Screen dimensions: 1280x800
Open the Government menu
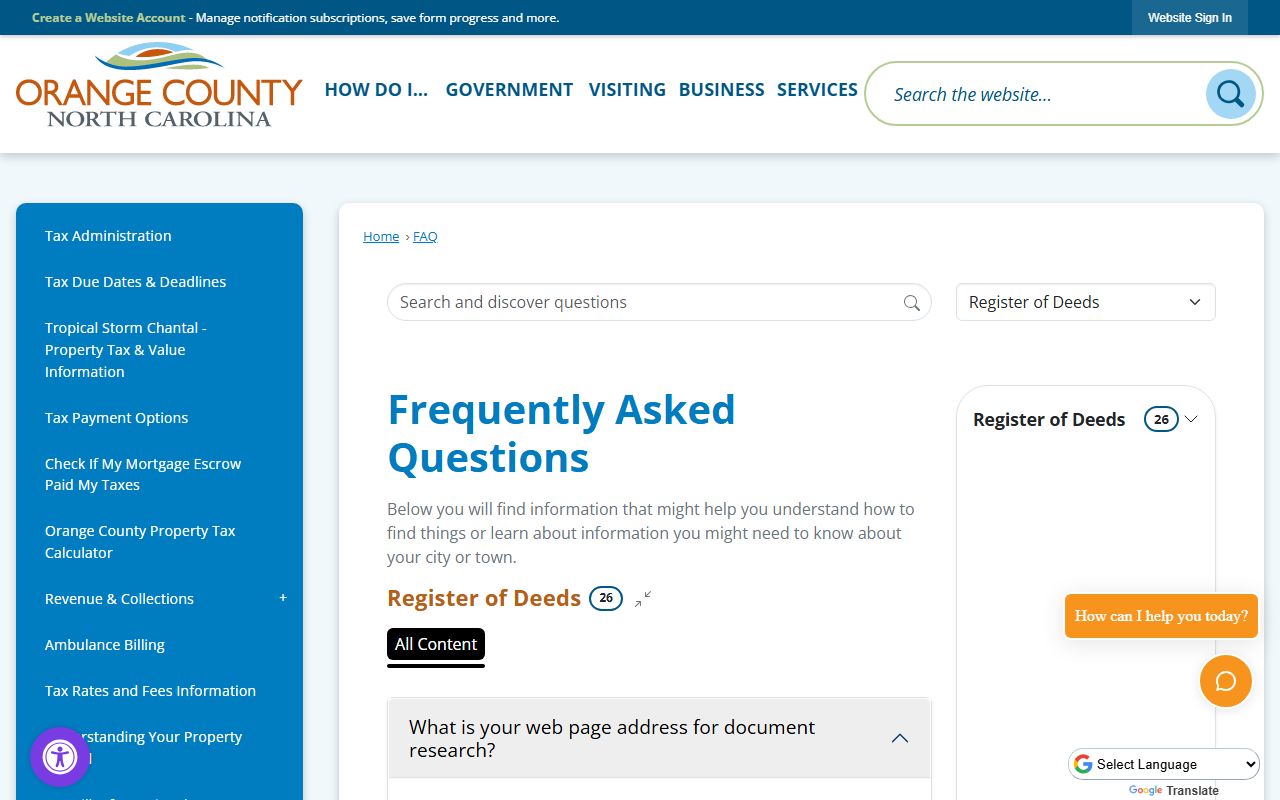[x=509, y=89]
